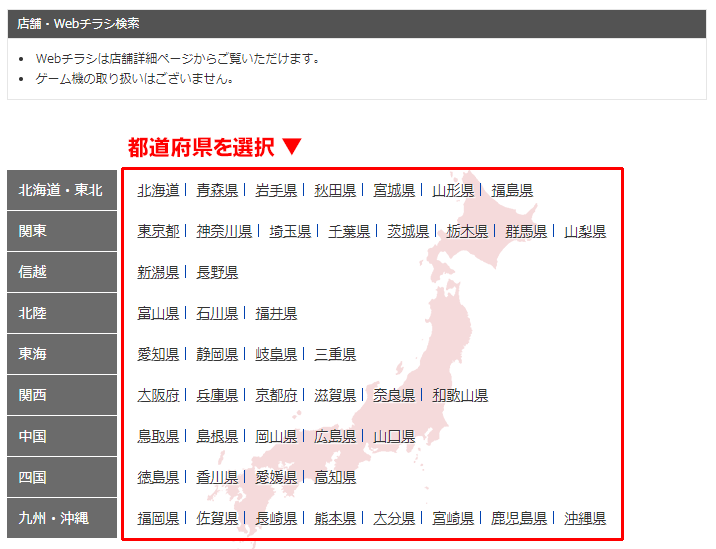Image resolution: width=716 pixels, height=549 pixels.
Task: Select 佐賀県 prefecture
Action: click(217, 519)
